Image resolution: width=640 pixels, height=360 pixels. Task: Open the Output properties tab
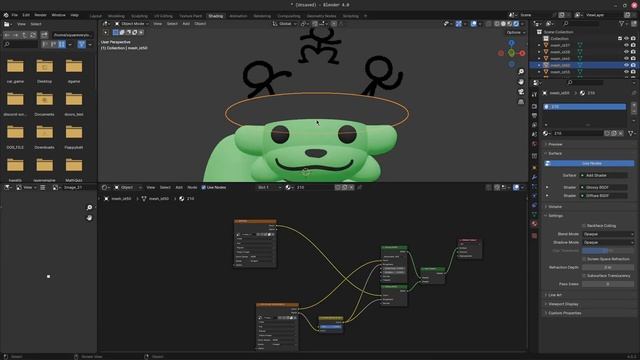pos(534,116)
